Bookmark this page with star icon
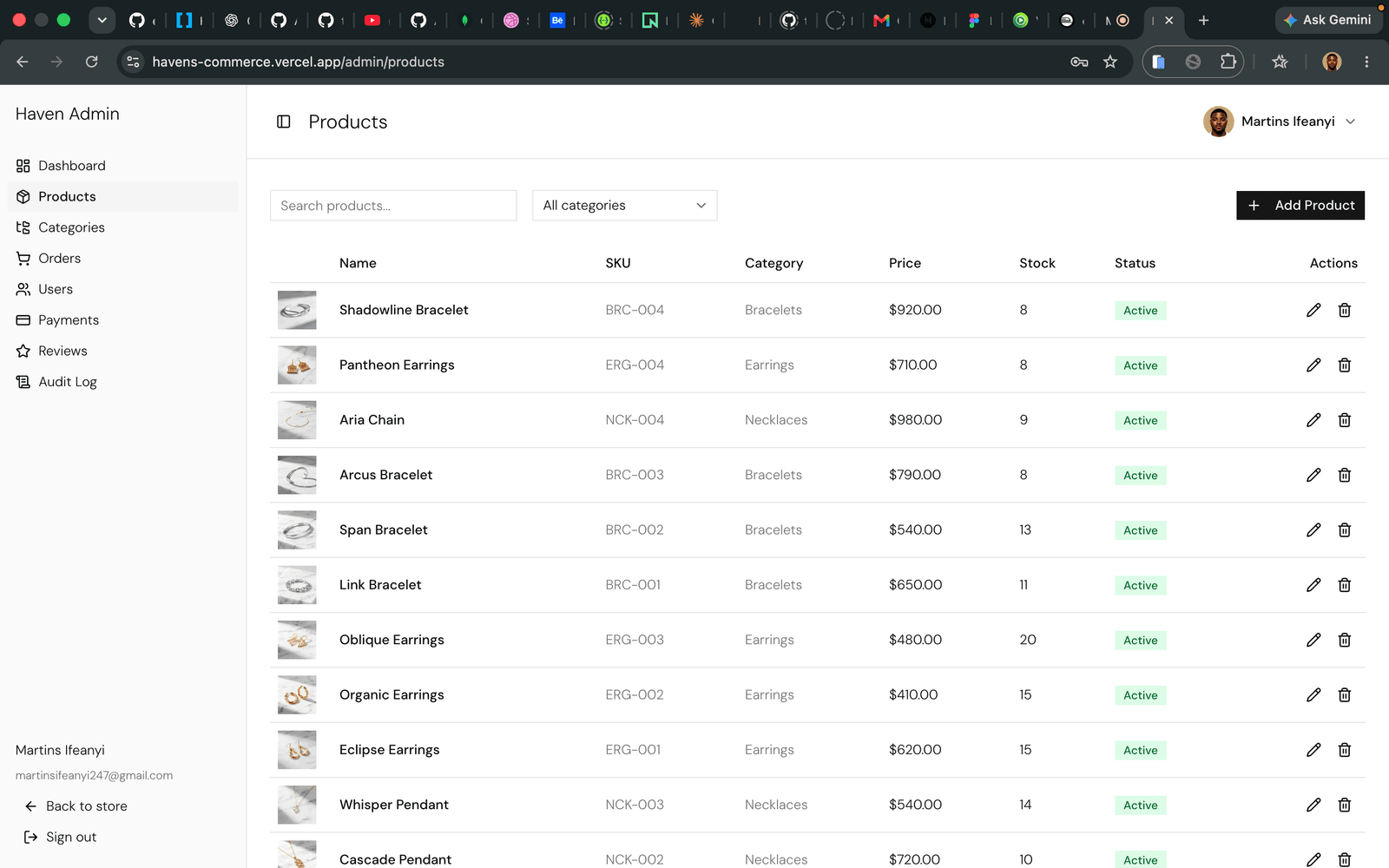The image size is (1389, 868). [1110, 62]
